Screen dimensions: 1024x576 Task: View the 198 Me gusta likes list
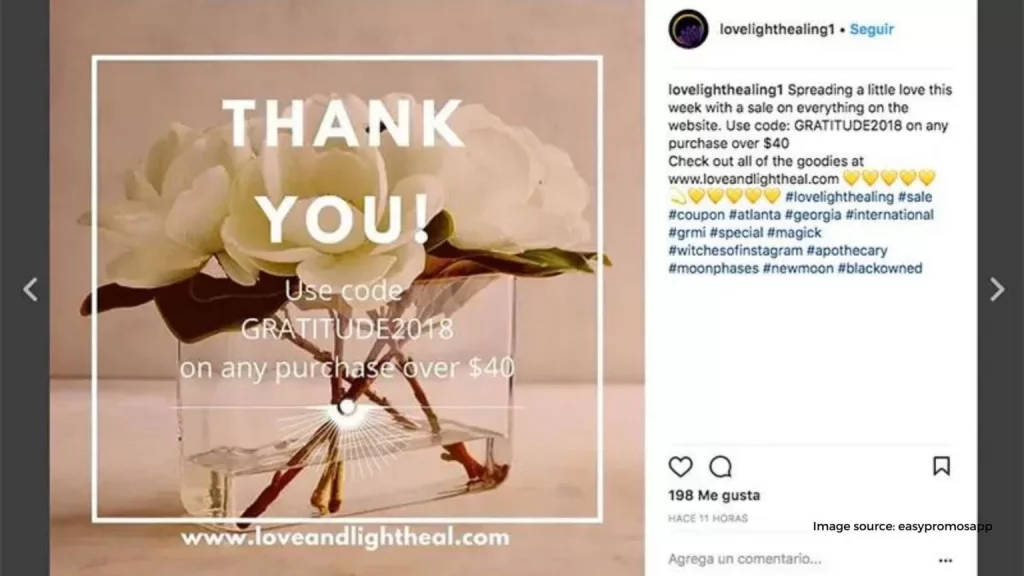coord(714,496)
